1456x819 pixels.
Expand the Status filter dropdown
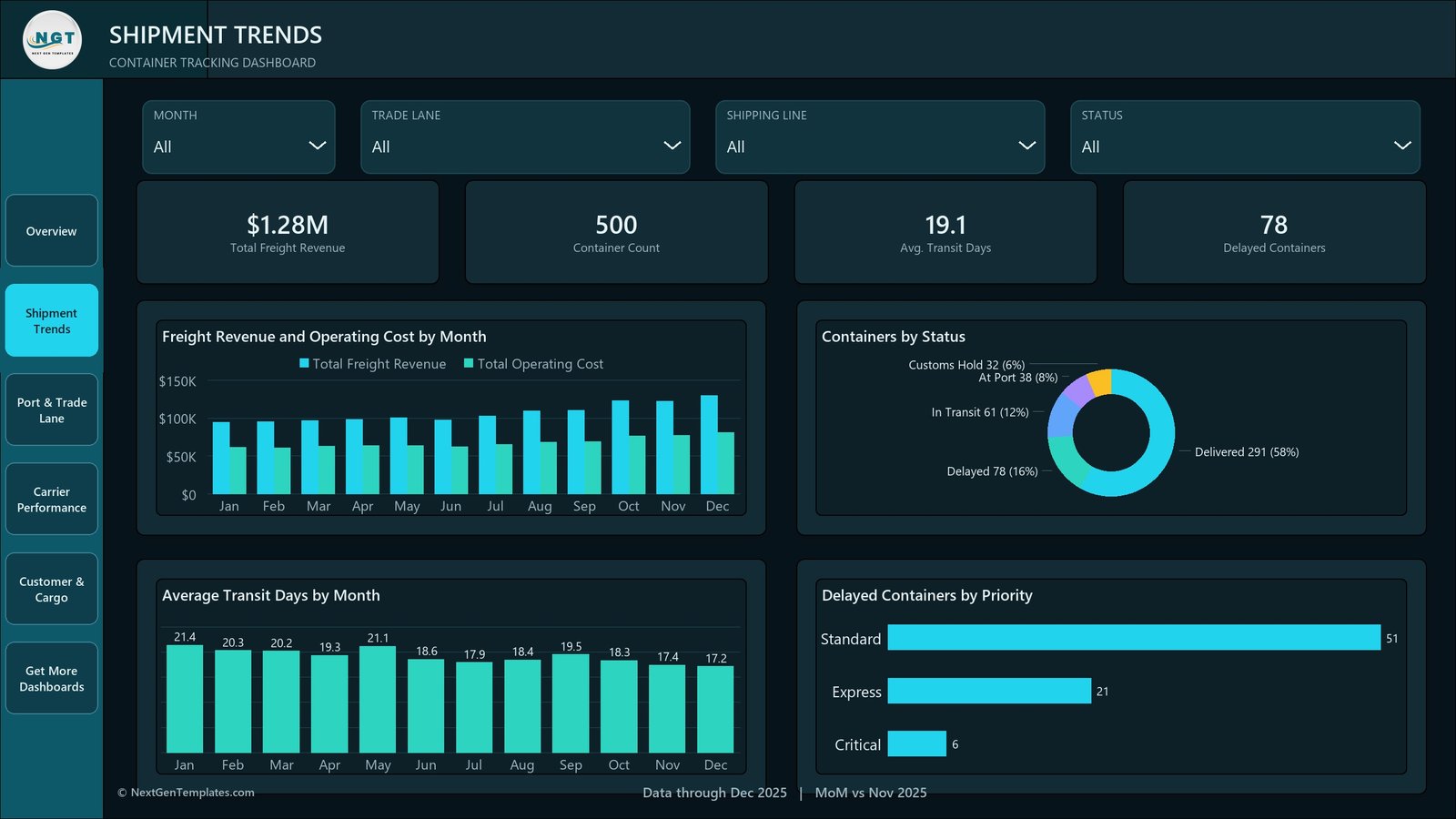1245,136
